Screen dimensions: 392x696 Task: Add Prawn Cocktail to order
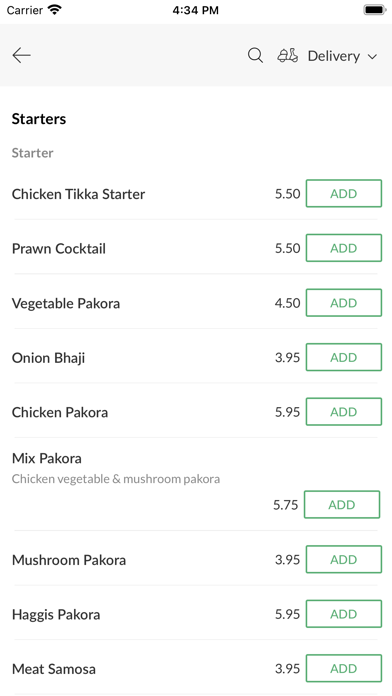tap(344, 248)
